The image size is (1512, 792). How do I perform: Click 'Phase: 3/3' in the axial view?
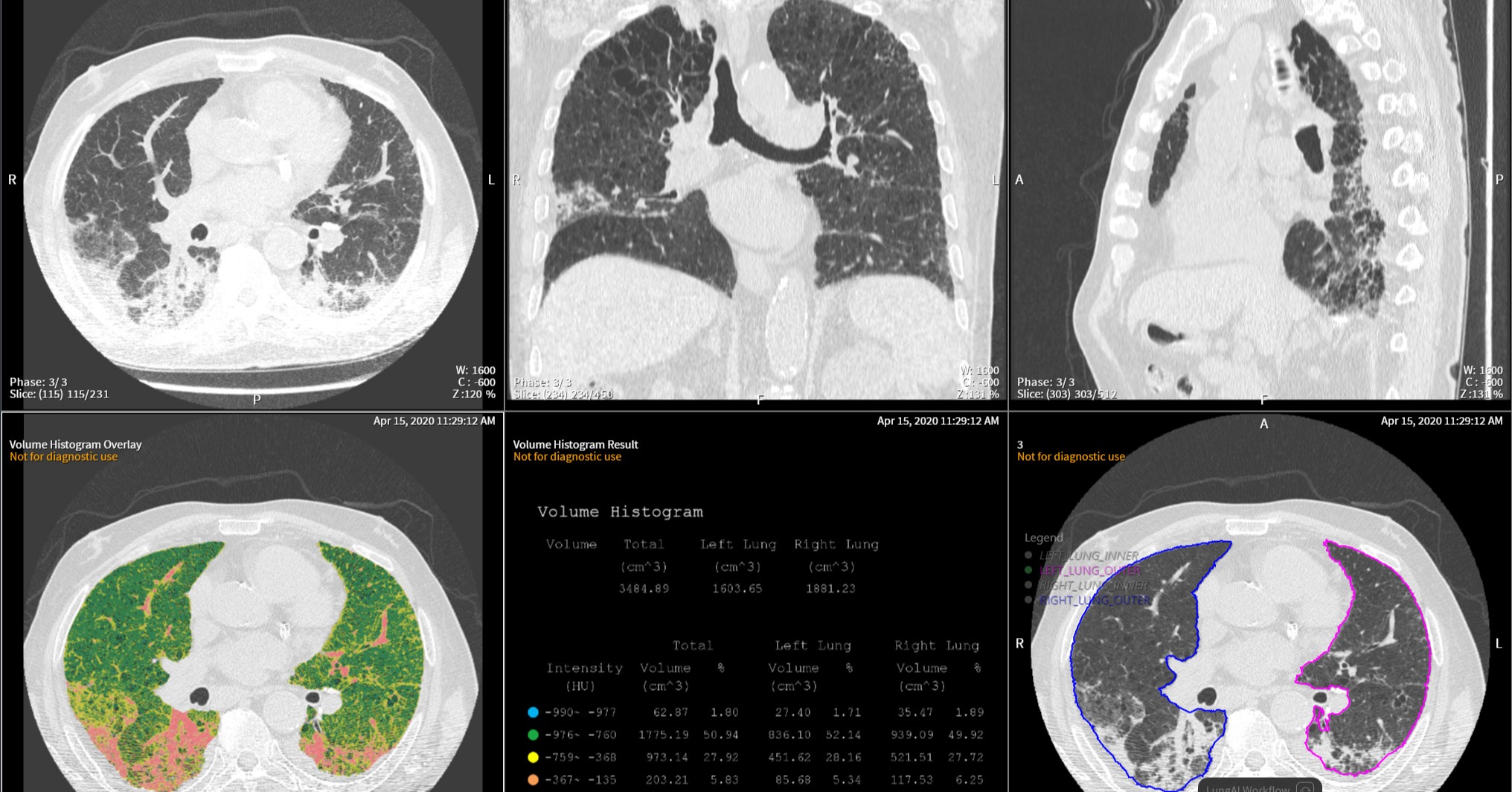(39, 382)
